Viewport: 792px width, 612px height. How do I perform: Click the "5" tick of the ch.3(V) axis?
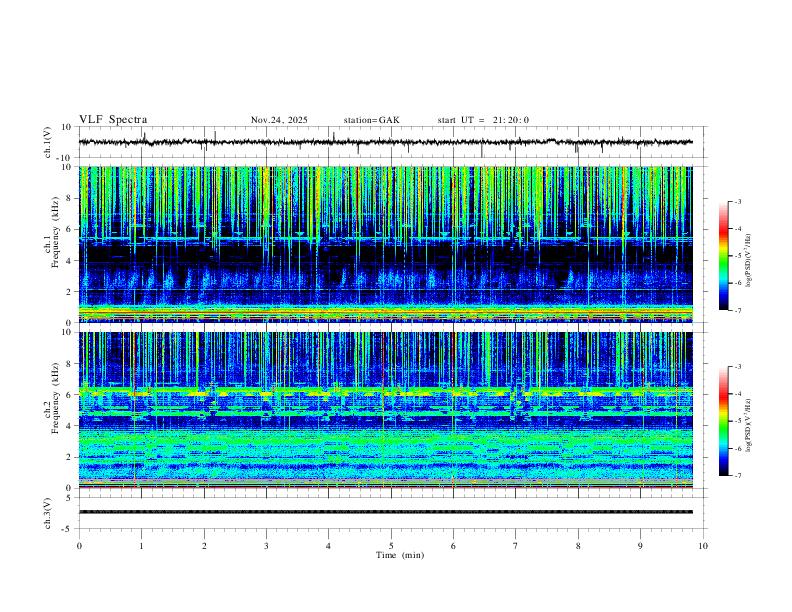coord(69,497)
